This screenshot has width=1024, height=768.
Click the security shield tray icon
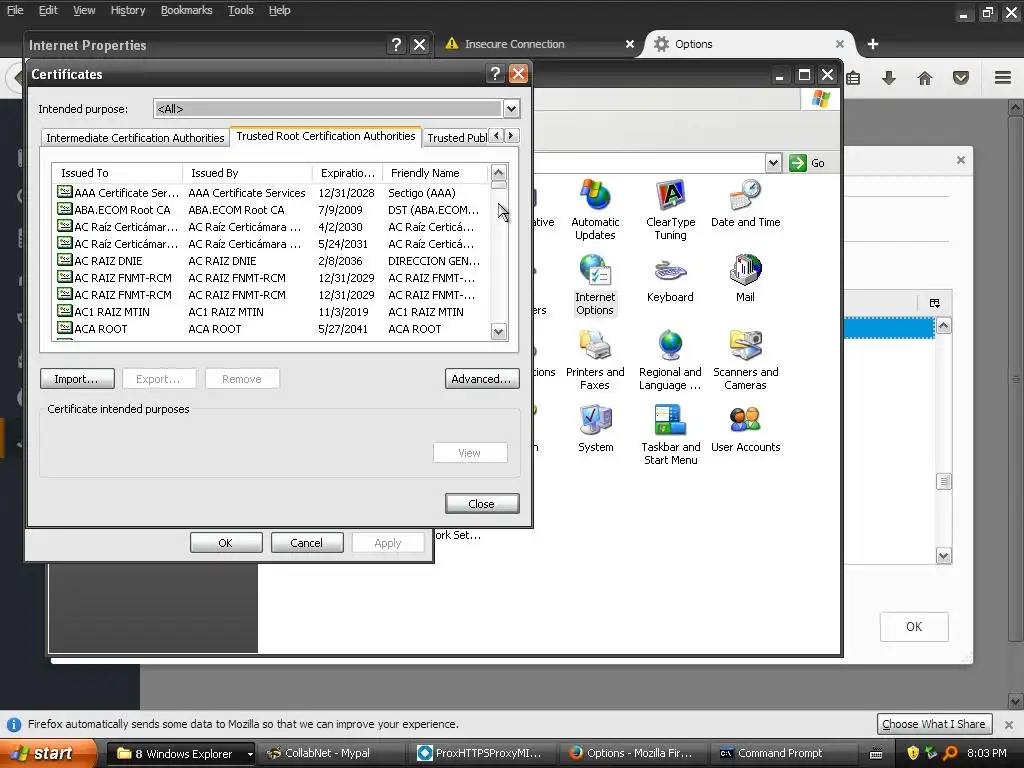tap(913, 753)
